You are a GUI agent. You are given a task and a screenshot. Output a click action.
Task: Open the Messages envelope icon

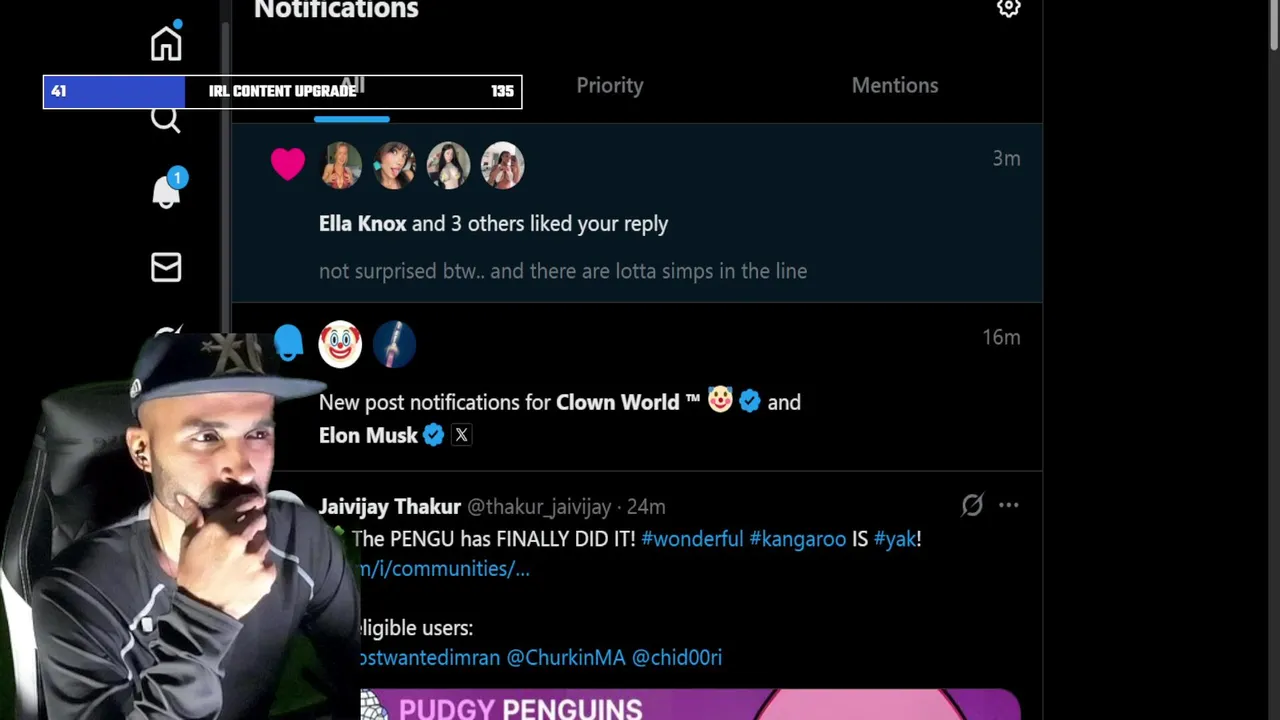(166, 267)
